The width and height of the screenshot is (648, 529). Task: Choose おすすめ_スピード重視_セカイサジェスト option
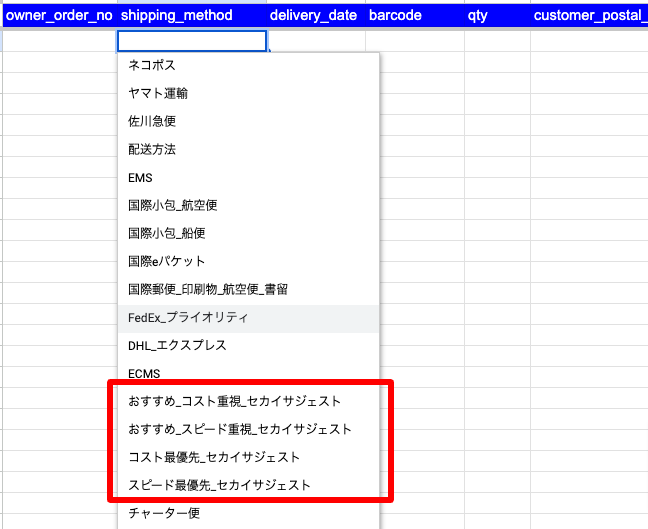click(x=240, y=429)
